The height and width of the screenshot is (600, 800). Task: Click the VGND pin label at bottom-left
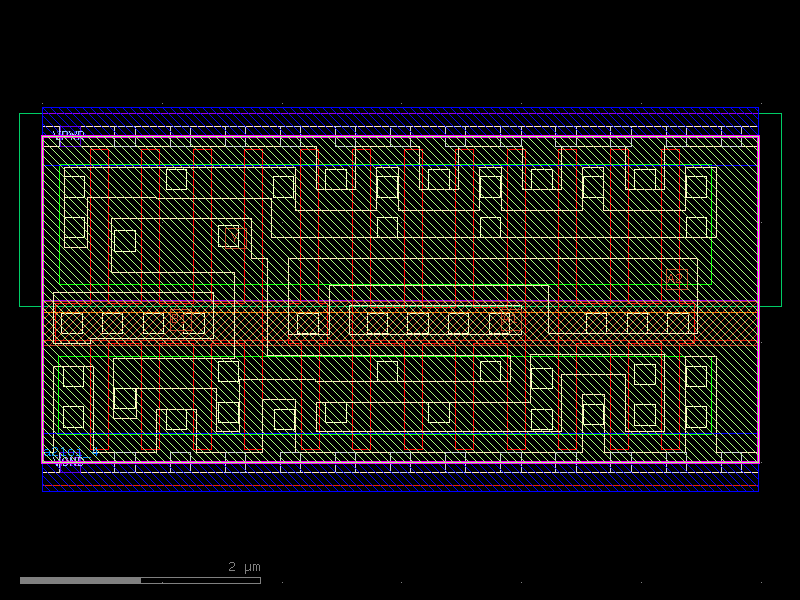(x=70, y=461)
